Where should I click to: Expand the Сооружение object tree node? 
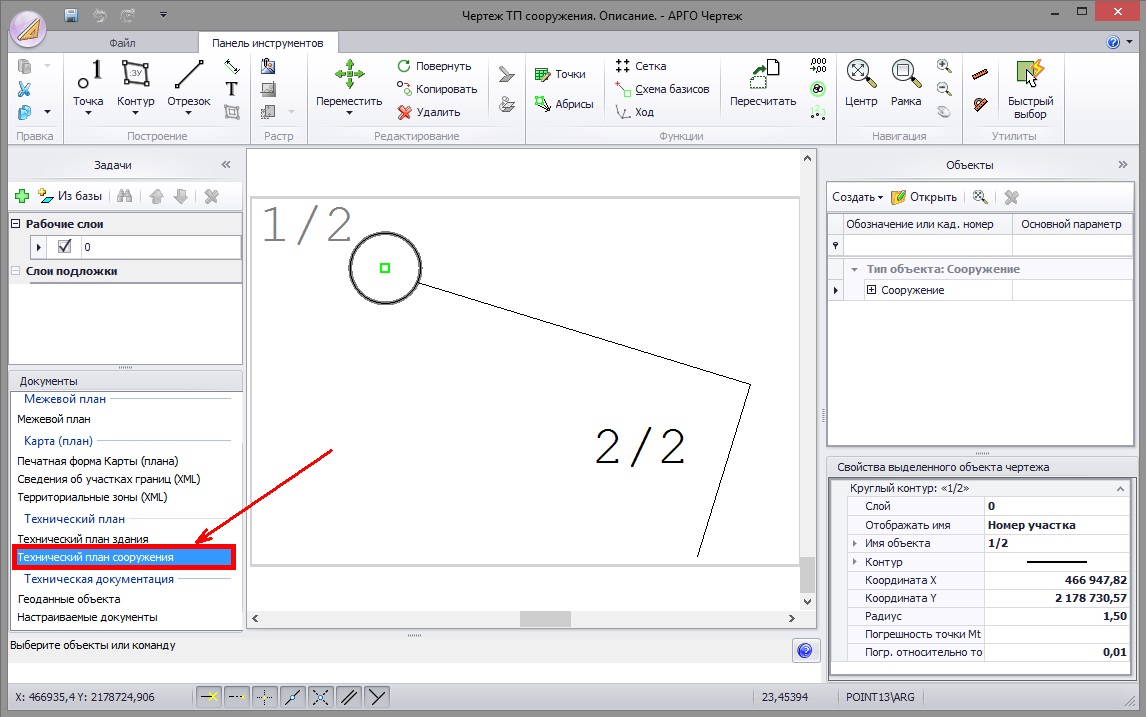[871, 290]
